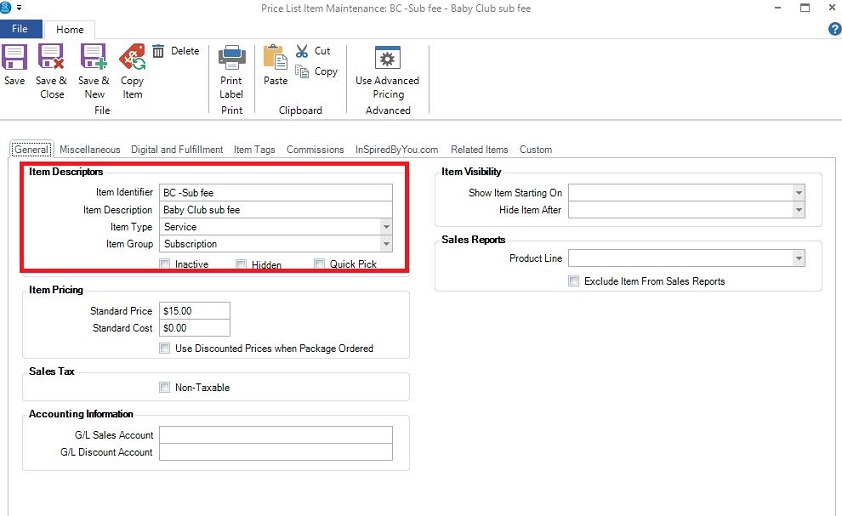Enable the Quick Pick checkbox
The height and width of the screenshot is (516, 842).
(x=320, y=265)
